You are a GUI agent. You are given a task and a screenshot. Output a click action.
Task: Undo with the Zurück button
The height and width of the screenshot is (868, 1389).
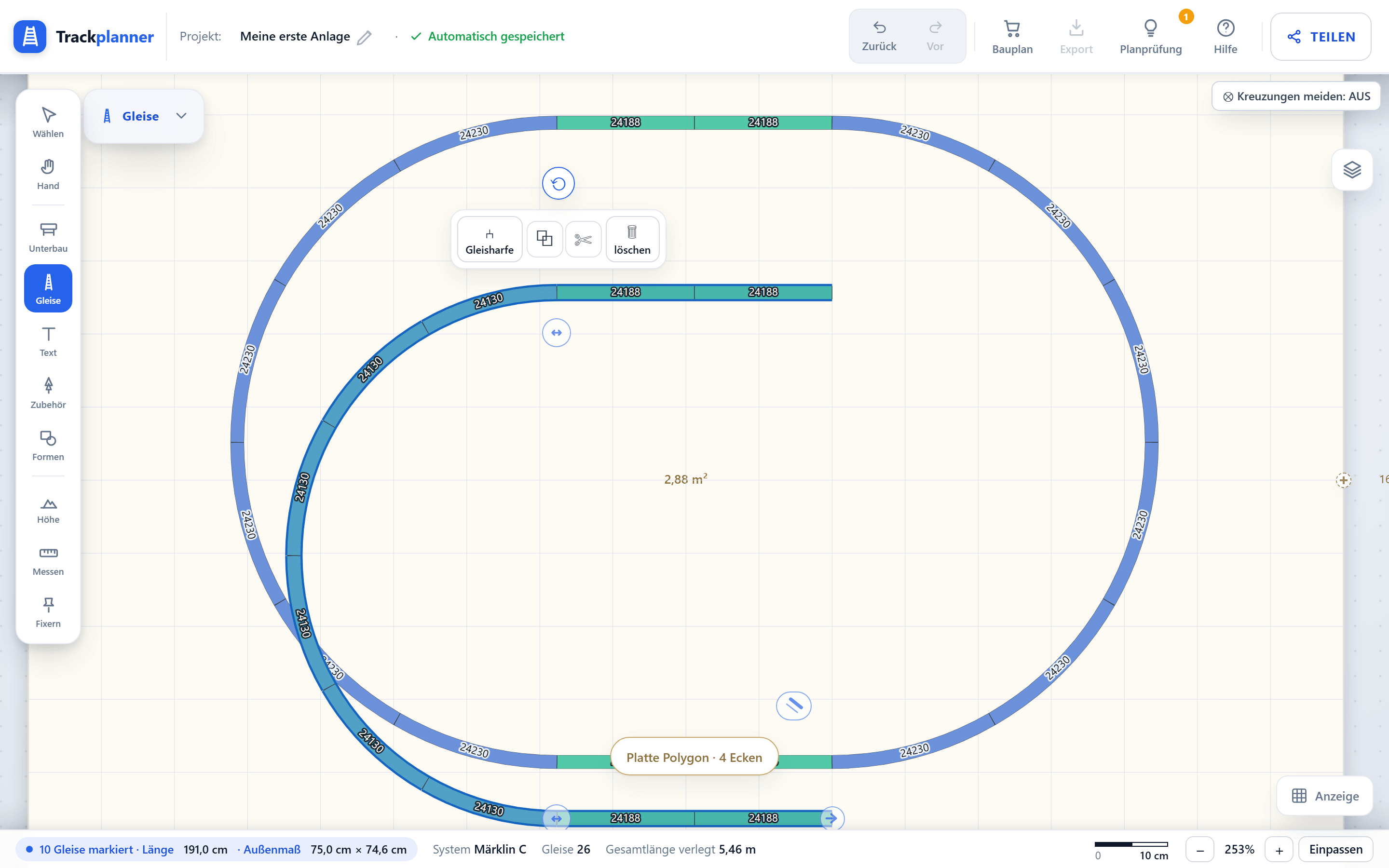(x=879, y=36)
